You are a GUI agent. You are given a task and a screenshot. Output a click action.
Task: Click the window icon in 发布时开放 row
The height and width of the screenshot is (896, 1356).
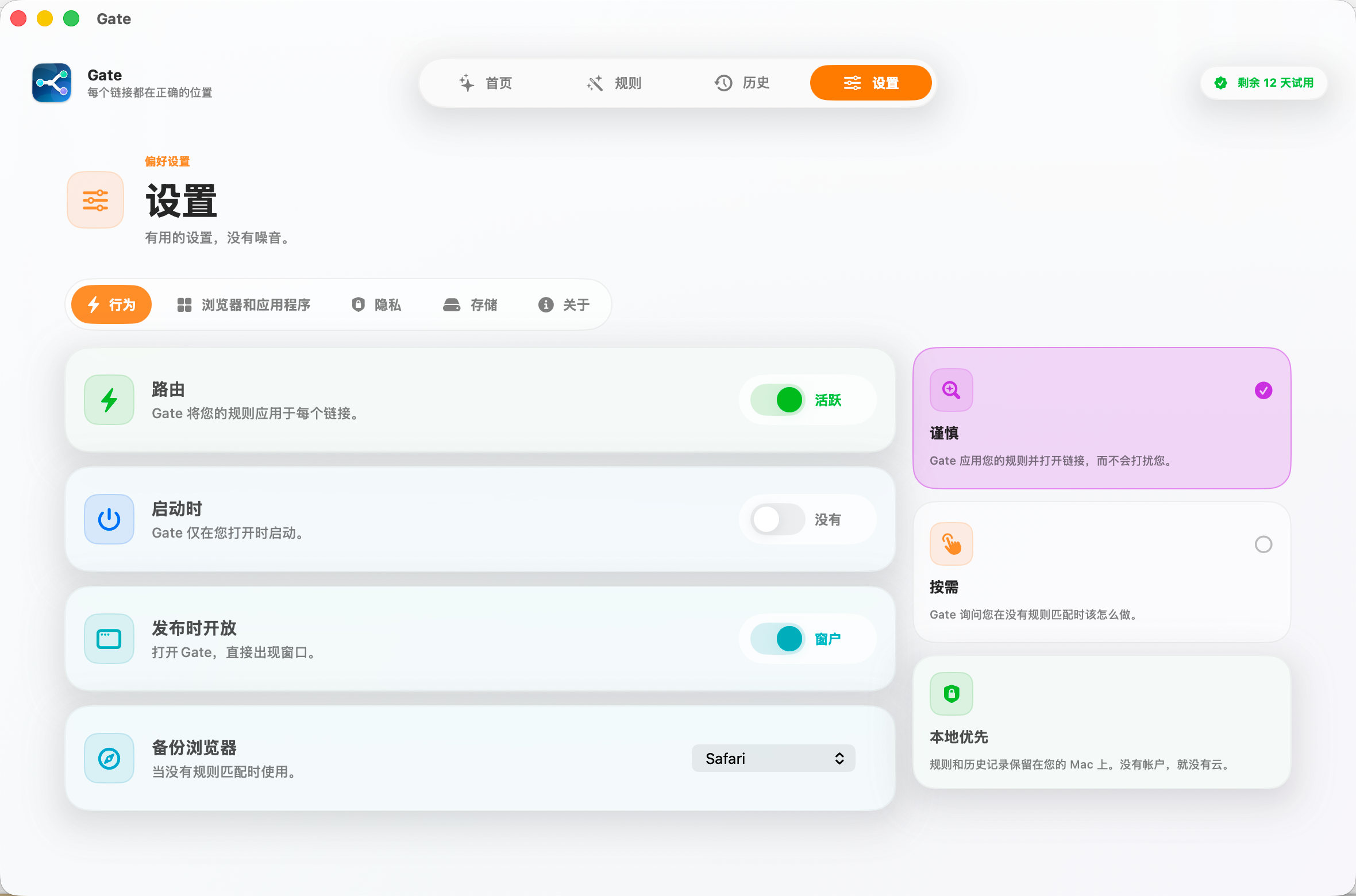click(x=109, y=639)
